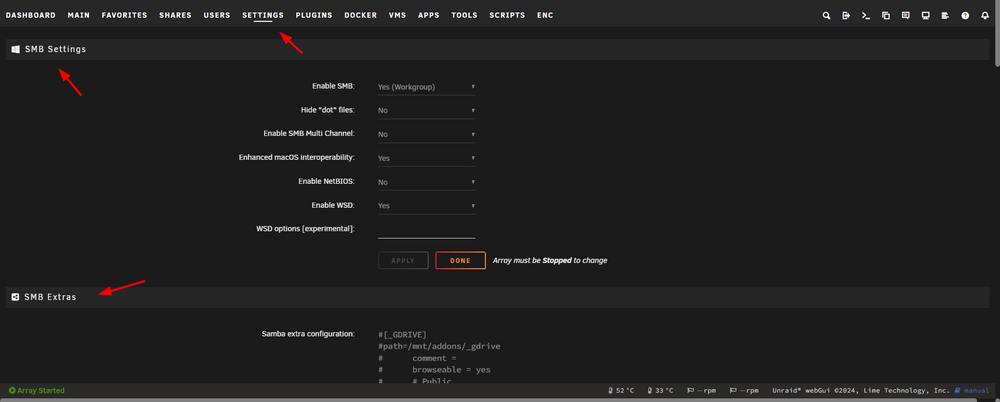
Task: Click the Unraid webGui copyright text
Action: (861, 391)
